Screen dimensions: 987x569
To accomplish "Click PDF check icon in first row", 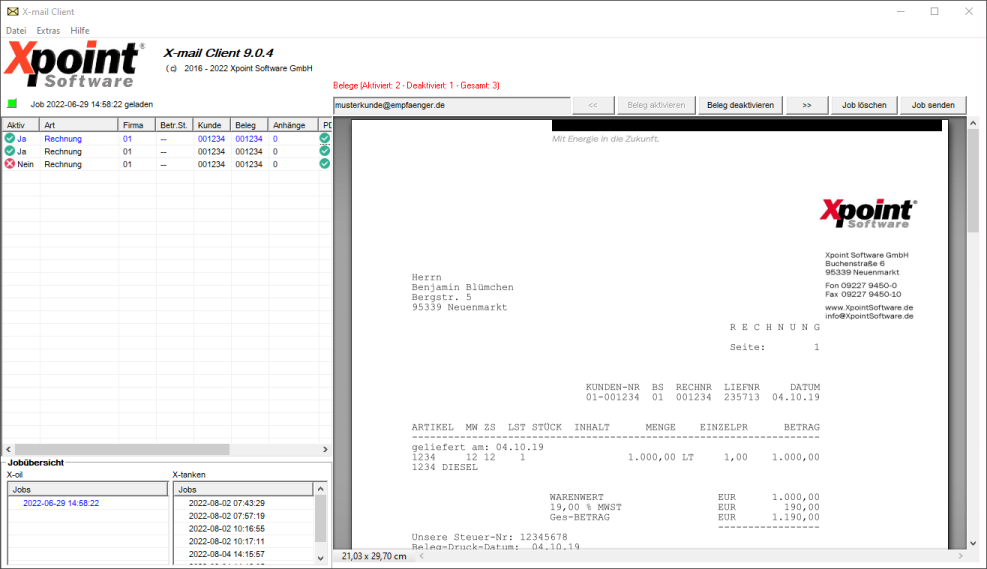I will (325, 138).
